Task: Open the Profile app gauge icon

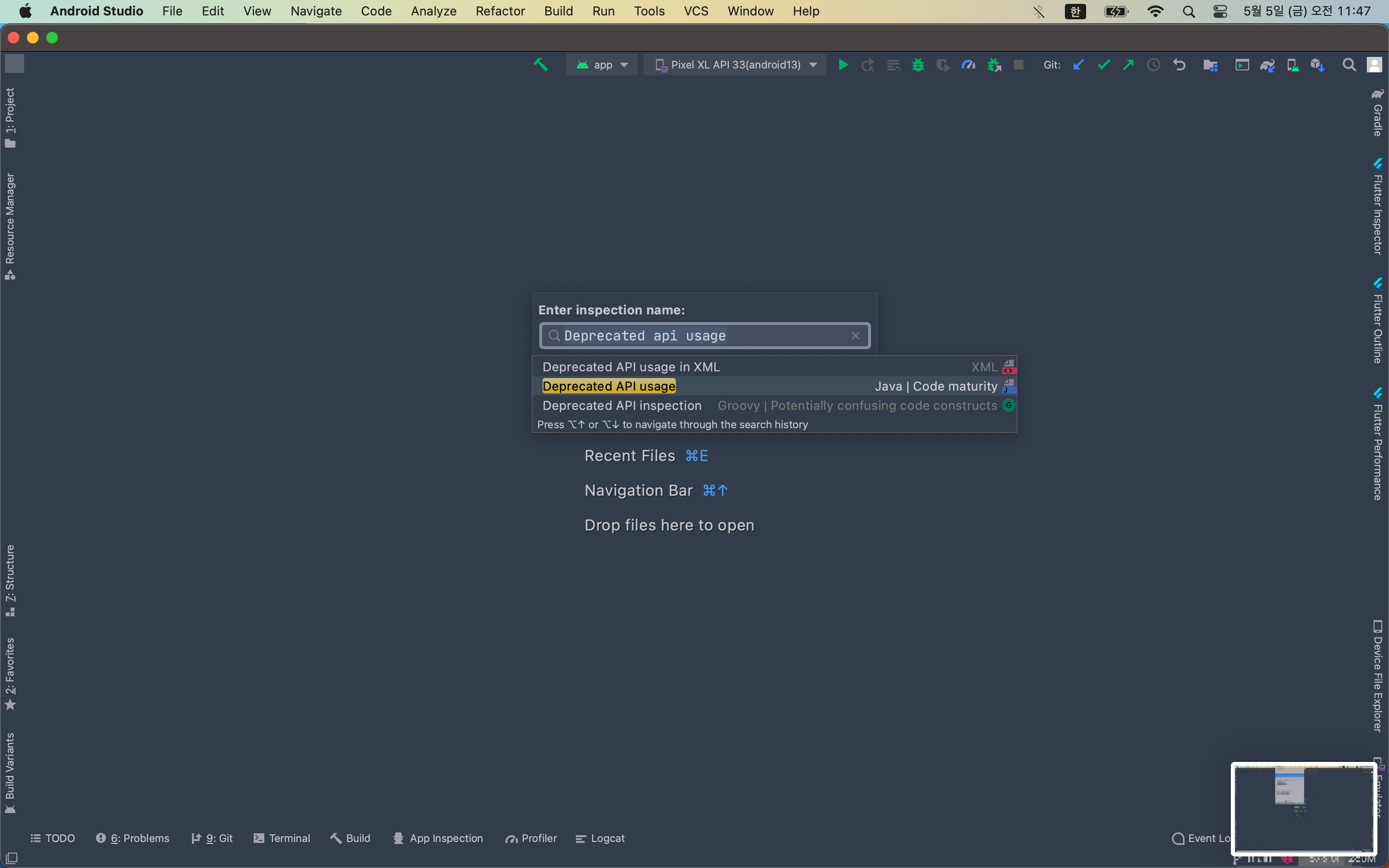Action: tap(968, 65)
